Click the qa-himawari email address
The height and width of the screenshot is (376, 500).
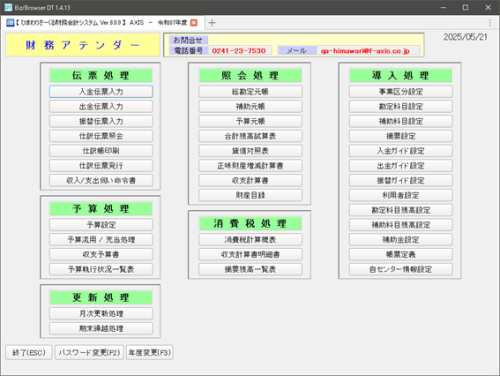point(365,51)
